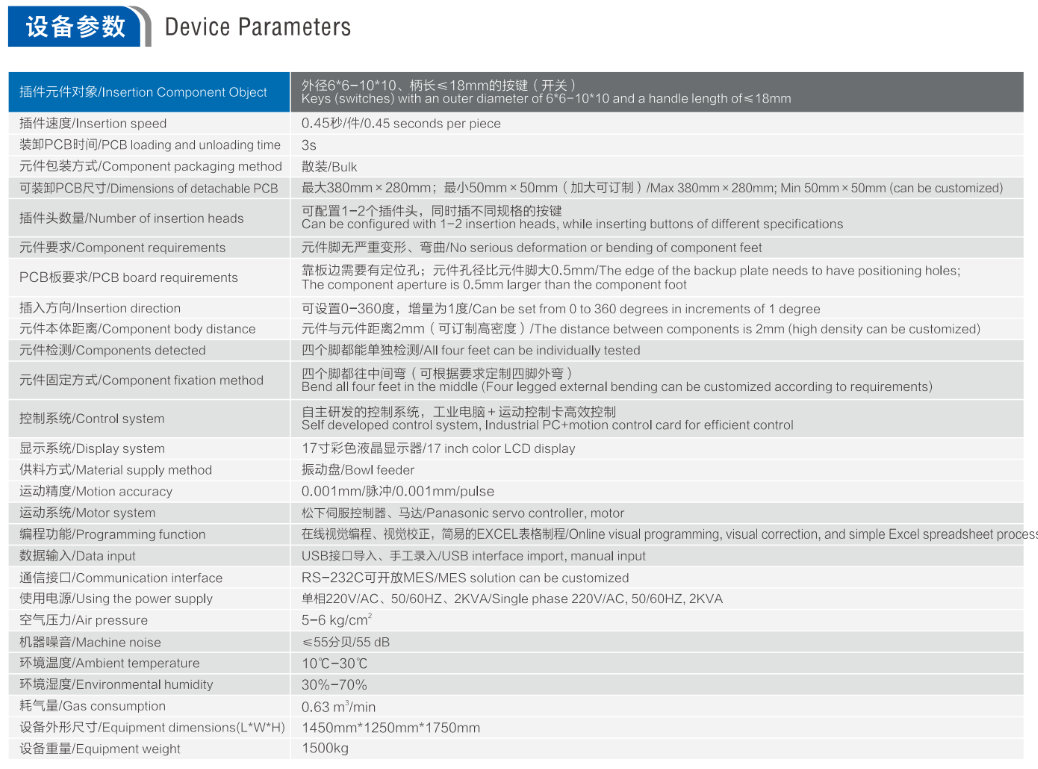Select the Control system row label
Viewport: 1038px width, 769px height.
[x=92, y=418]
